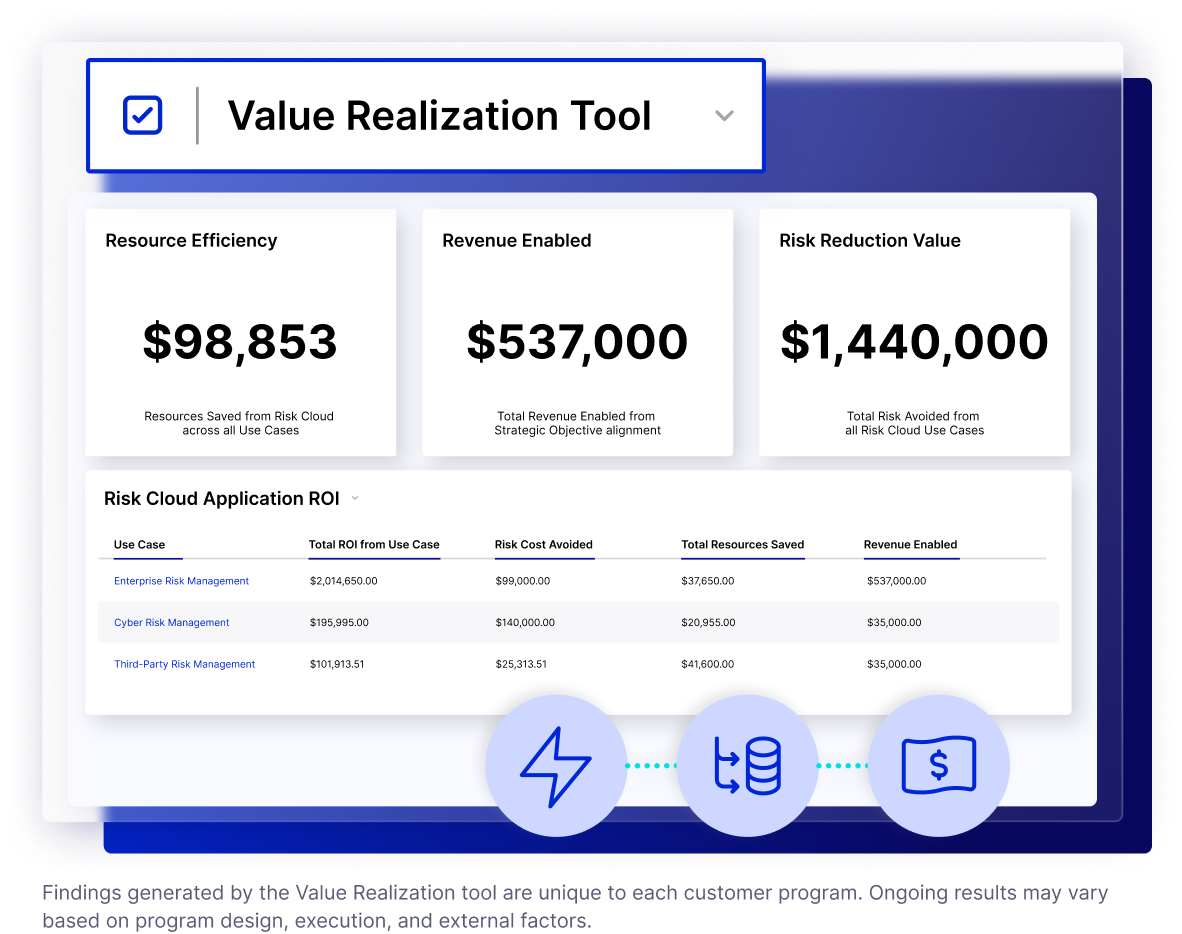Click the Resource Efficiency card title
1182x934 pixels.
191,240
